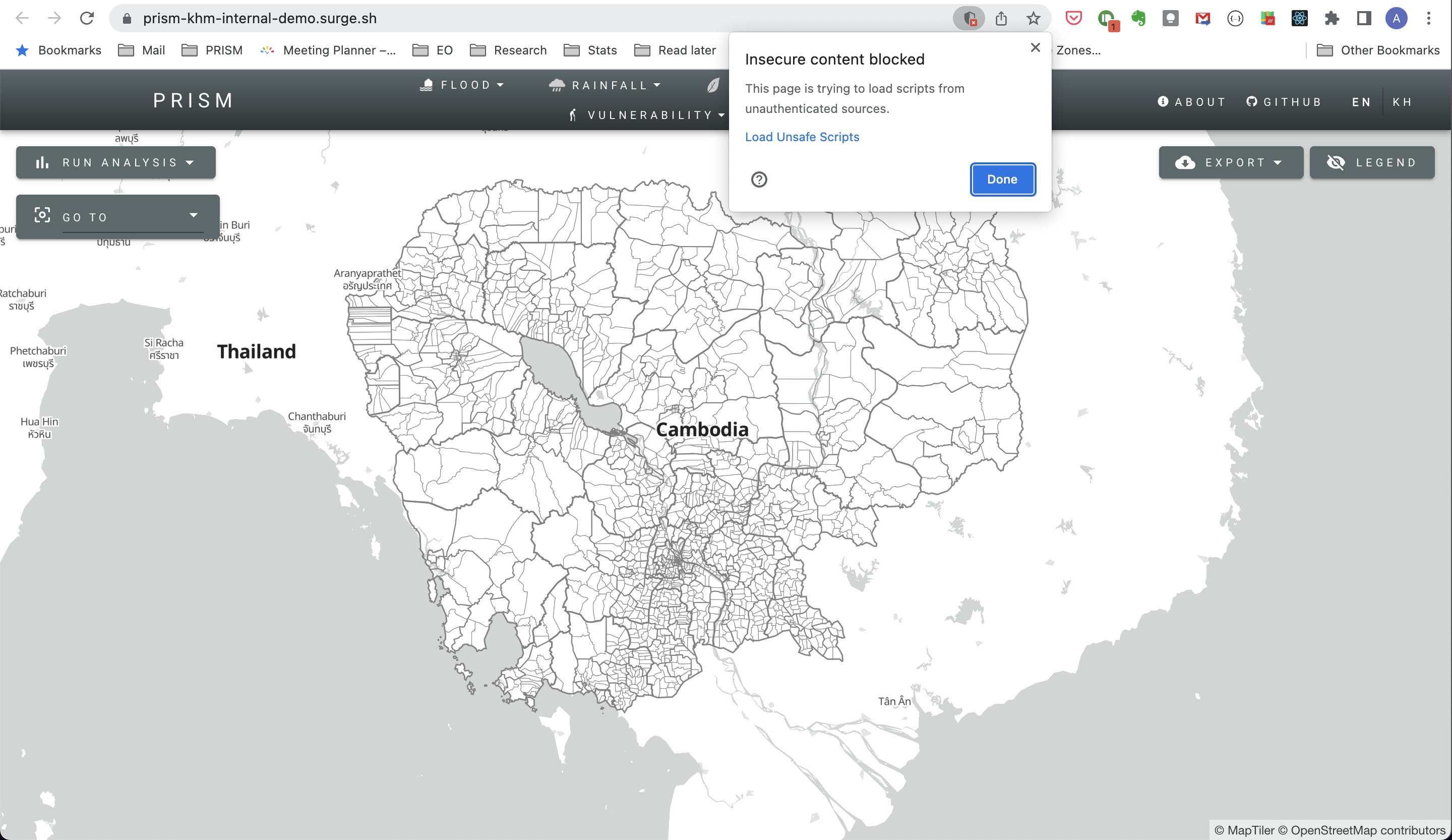The width and height of the screenshot is (1452, 840).
Task: Open the Evernote elephant extension icon
Action: coord(1138,19)
